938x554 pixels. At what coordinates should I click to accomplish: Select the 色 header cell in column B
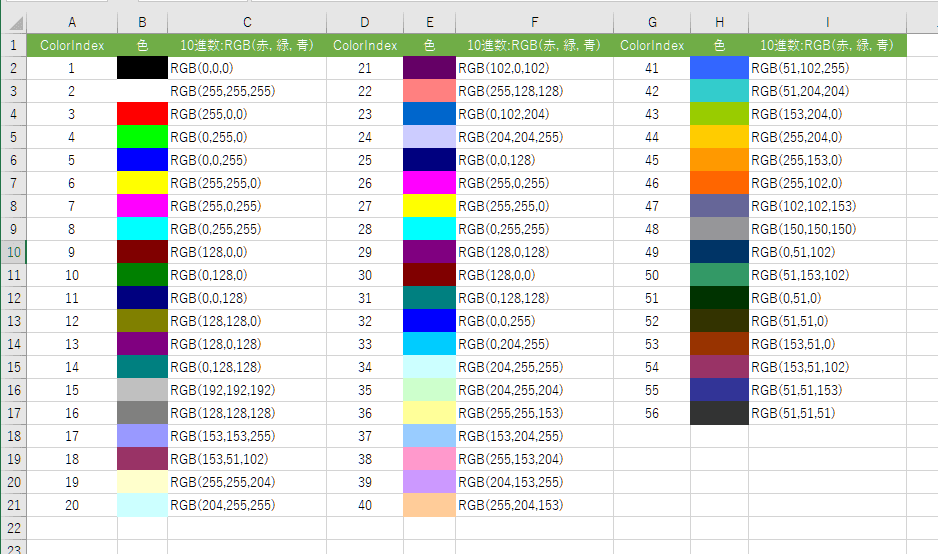coord(142,45)
